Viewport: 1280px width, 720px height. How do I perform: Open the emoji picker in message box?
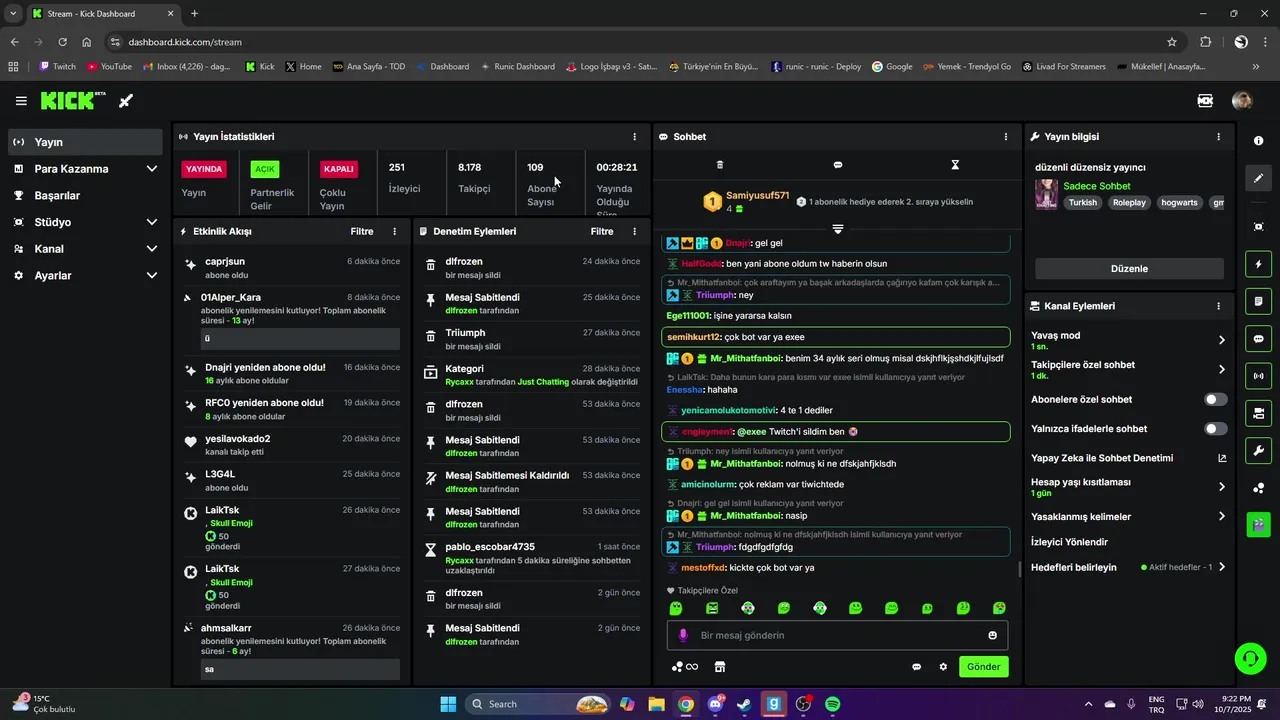click(992, 635)
